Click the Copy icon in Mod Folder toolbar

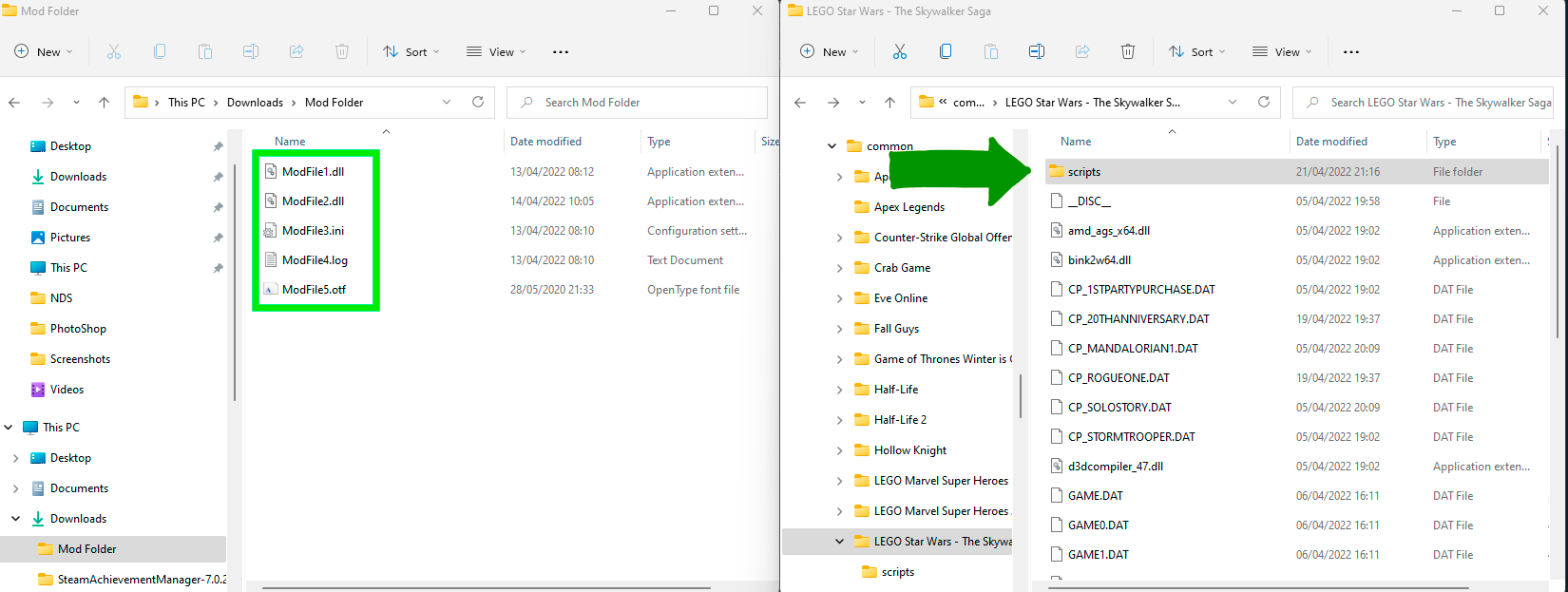coord(160,52)
